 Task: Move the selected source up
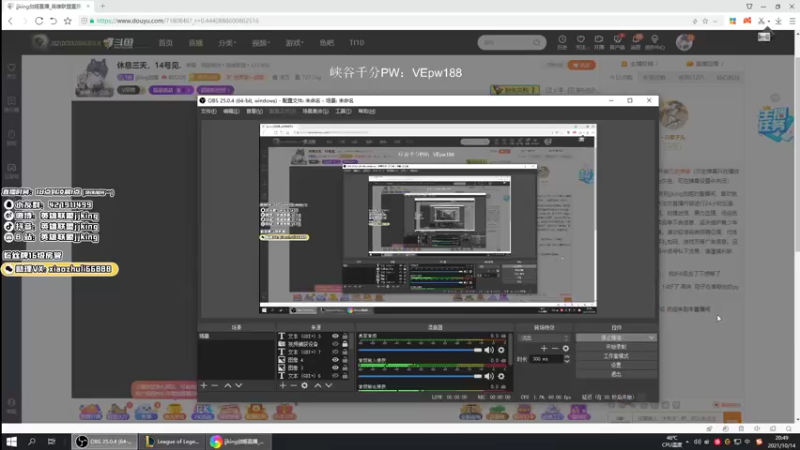tap(317, 386)
